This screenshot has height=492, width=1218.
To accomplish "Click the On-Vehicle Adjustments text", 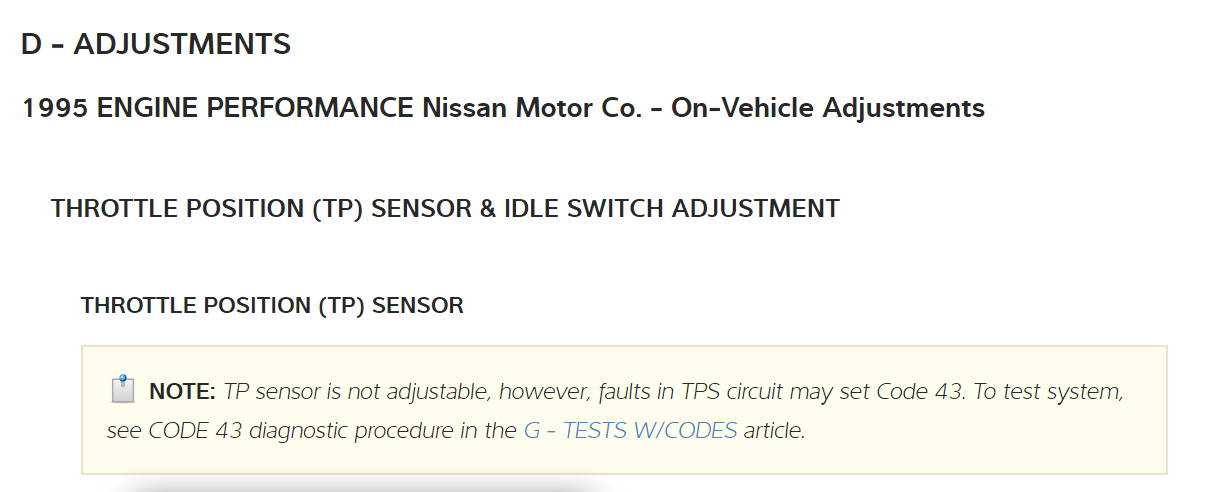I will coord(828,108).
